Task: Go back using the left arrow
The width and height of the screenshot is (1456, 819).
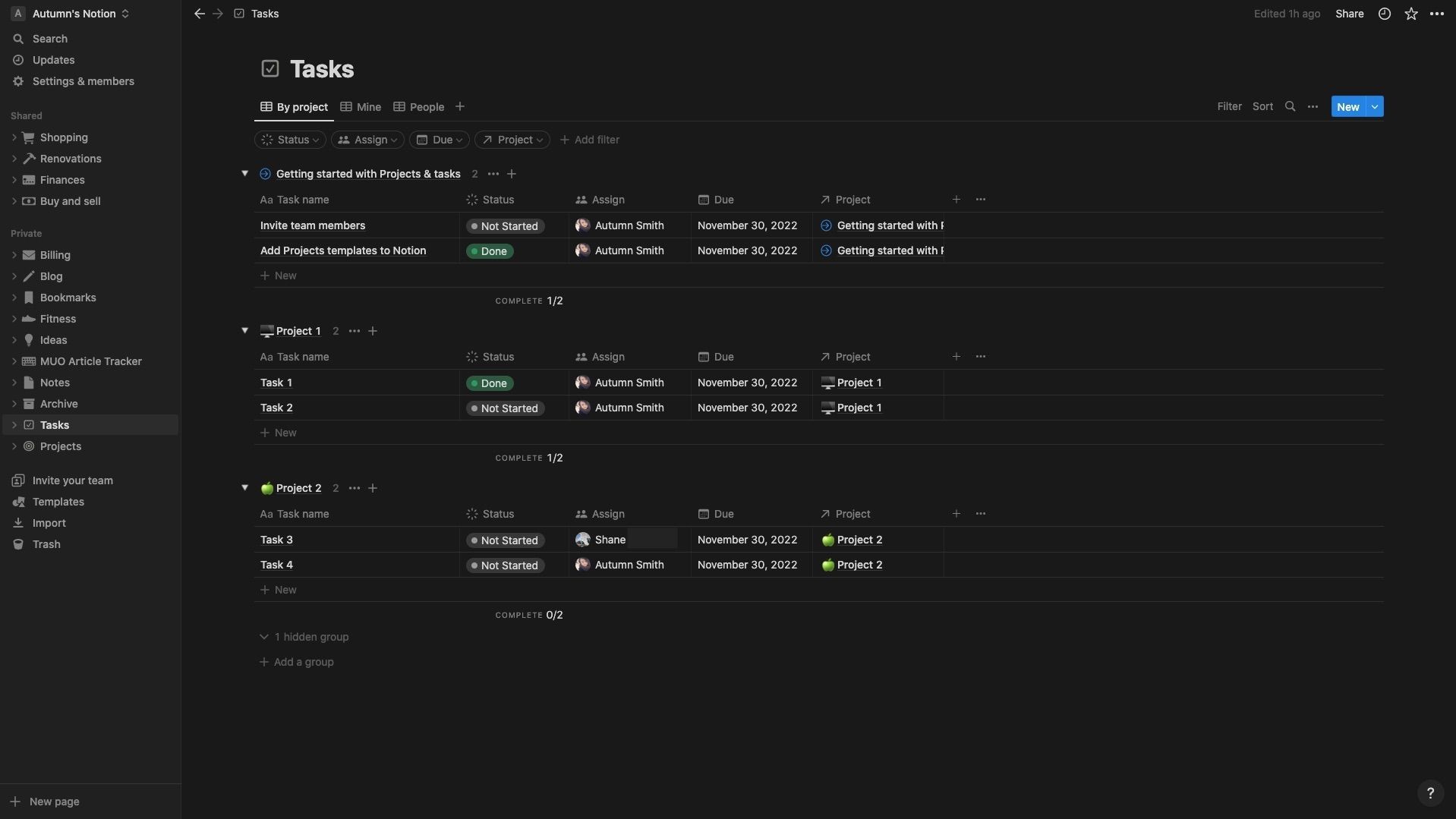Action: [x=200, y=14]
